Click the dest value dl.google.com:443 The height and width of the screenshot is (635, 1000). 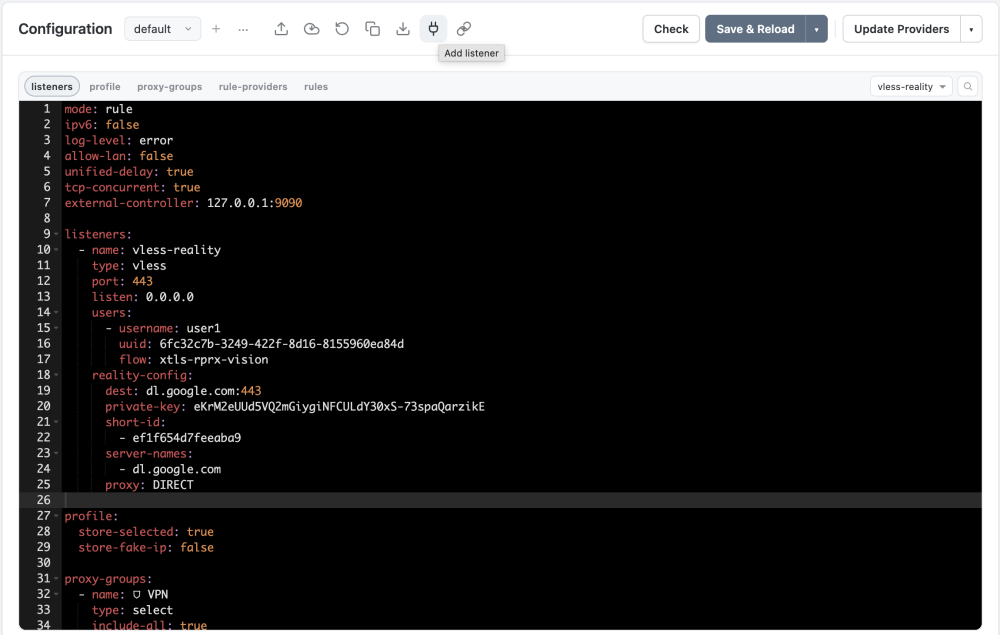[203, 391]
